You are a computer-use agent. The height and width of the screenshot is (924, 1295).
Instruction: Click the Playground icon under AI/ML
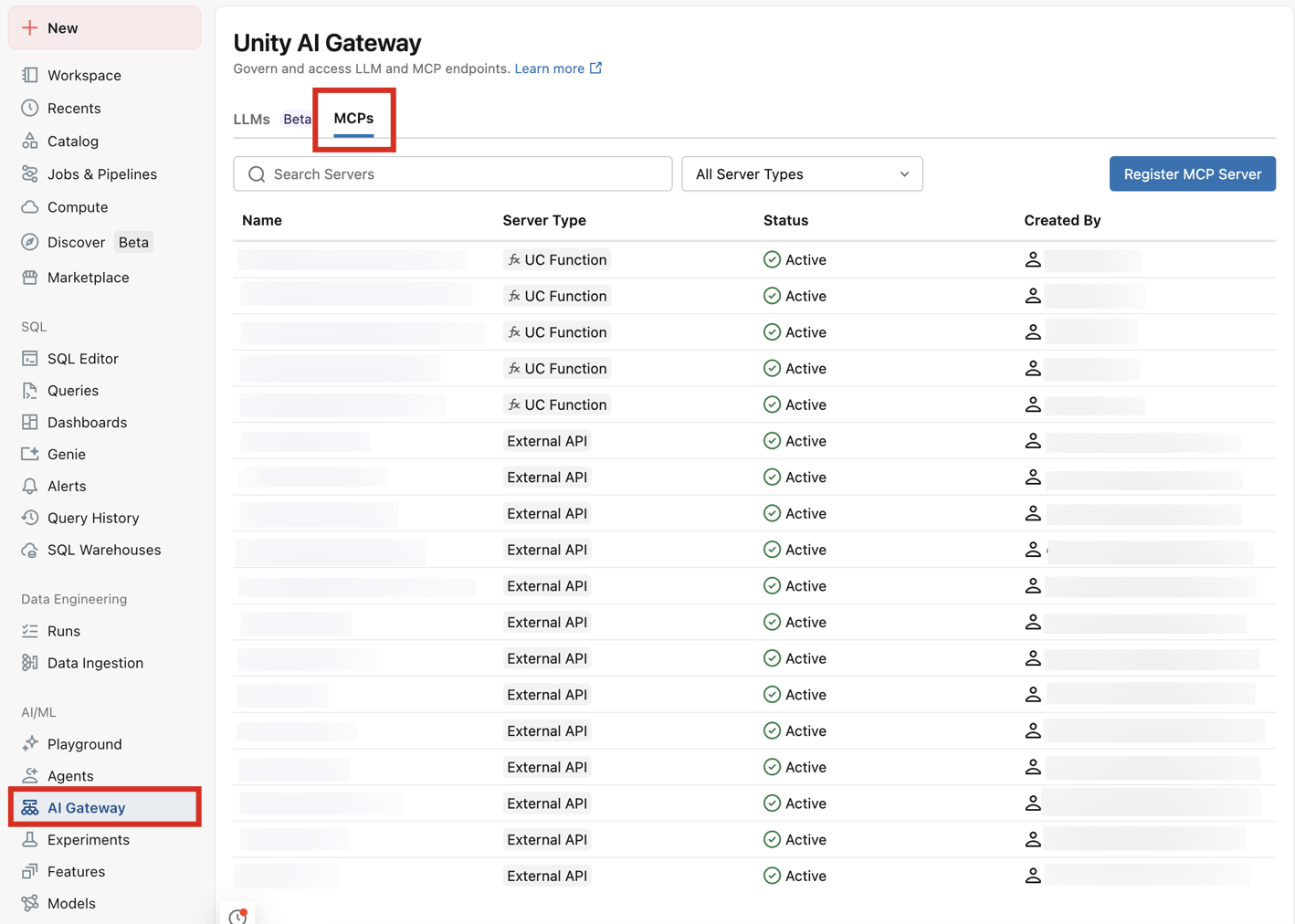click(x=31, y=743)
